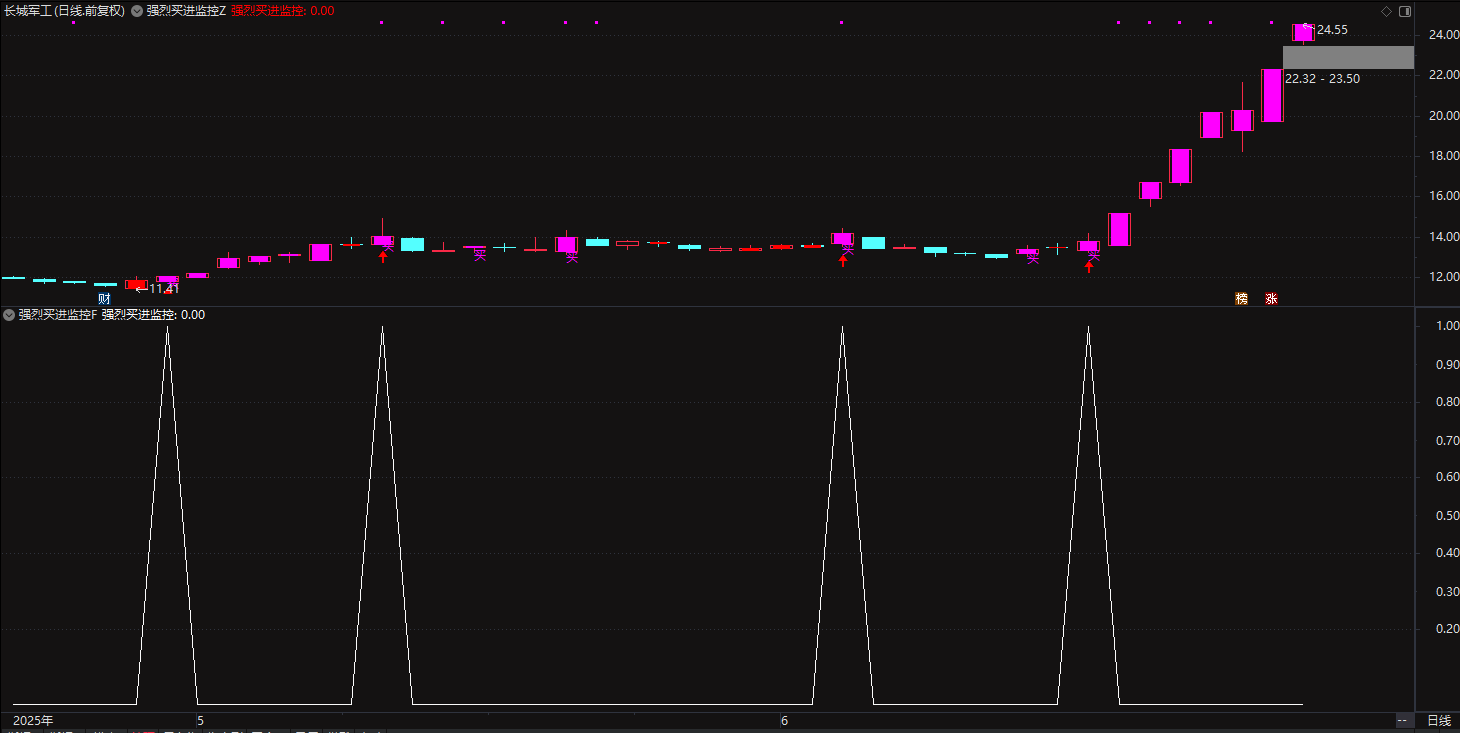This screenshot has height=733, width=1460.
Task: Click the 涨 limit-up marker icon
Action: pyautogui.click(x=1271, y=298)
